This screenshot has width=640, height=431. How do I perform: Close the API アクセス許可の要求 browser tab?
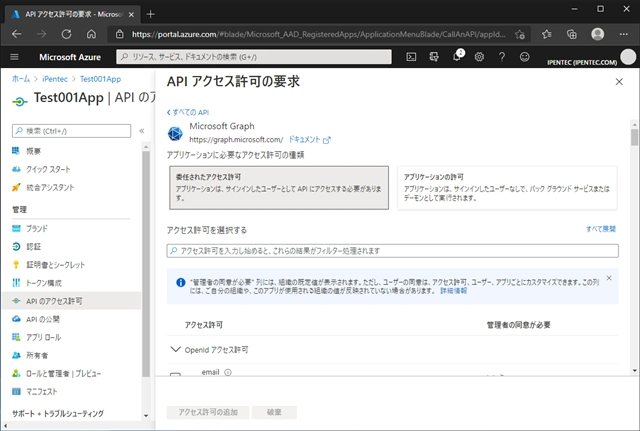[x=131, y=14]
